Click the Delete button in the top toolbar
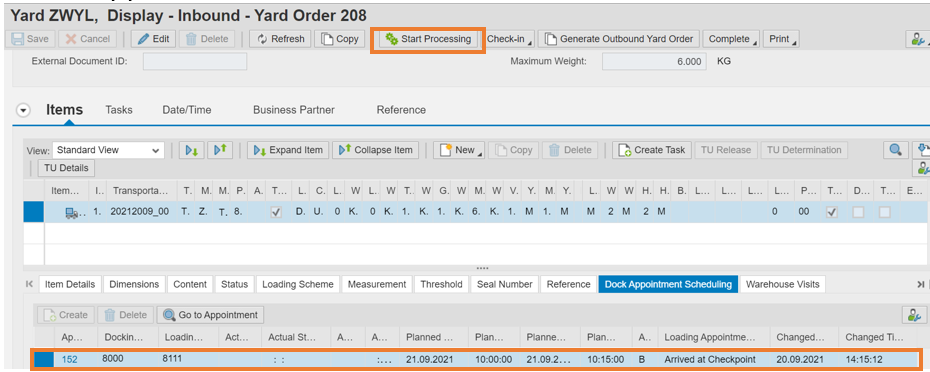This screenshot has height=372, width=930. point(207,39)
